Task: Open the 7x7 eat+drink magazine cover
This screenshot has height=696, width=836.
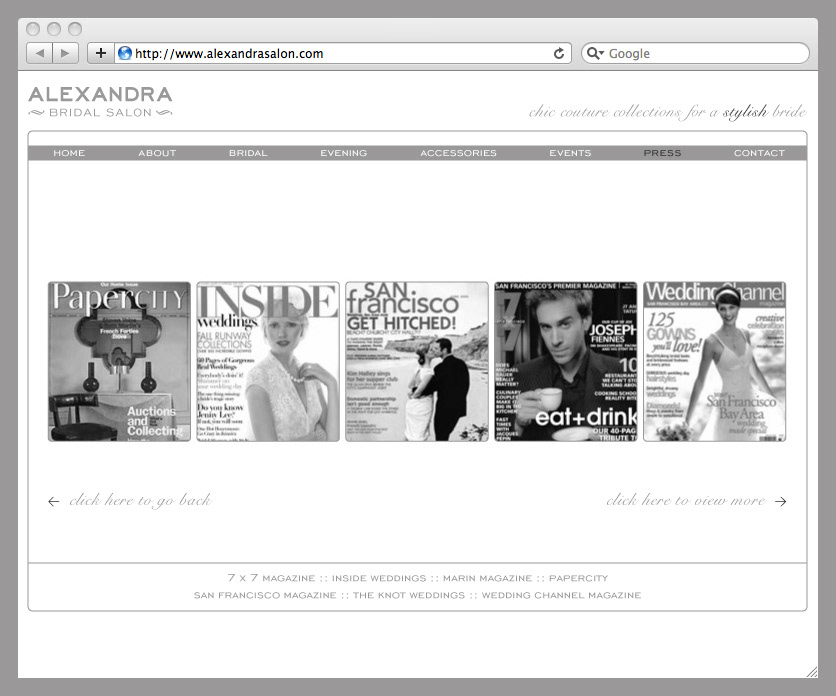Action: [566, 362]
